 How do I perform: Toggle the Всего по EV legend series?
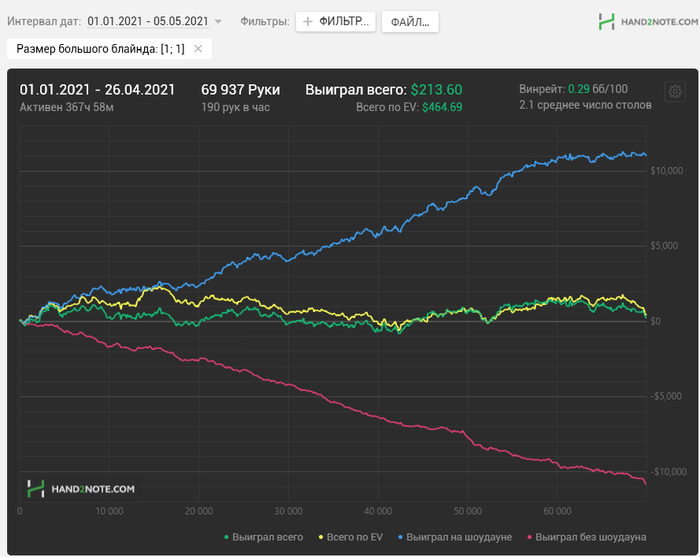350,537
